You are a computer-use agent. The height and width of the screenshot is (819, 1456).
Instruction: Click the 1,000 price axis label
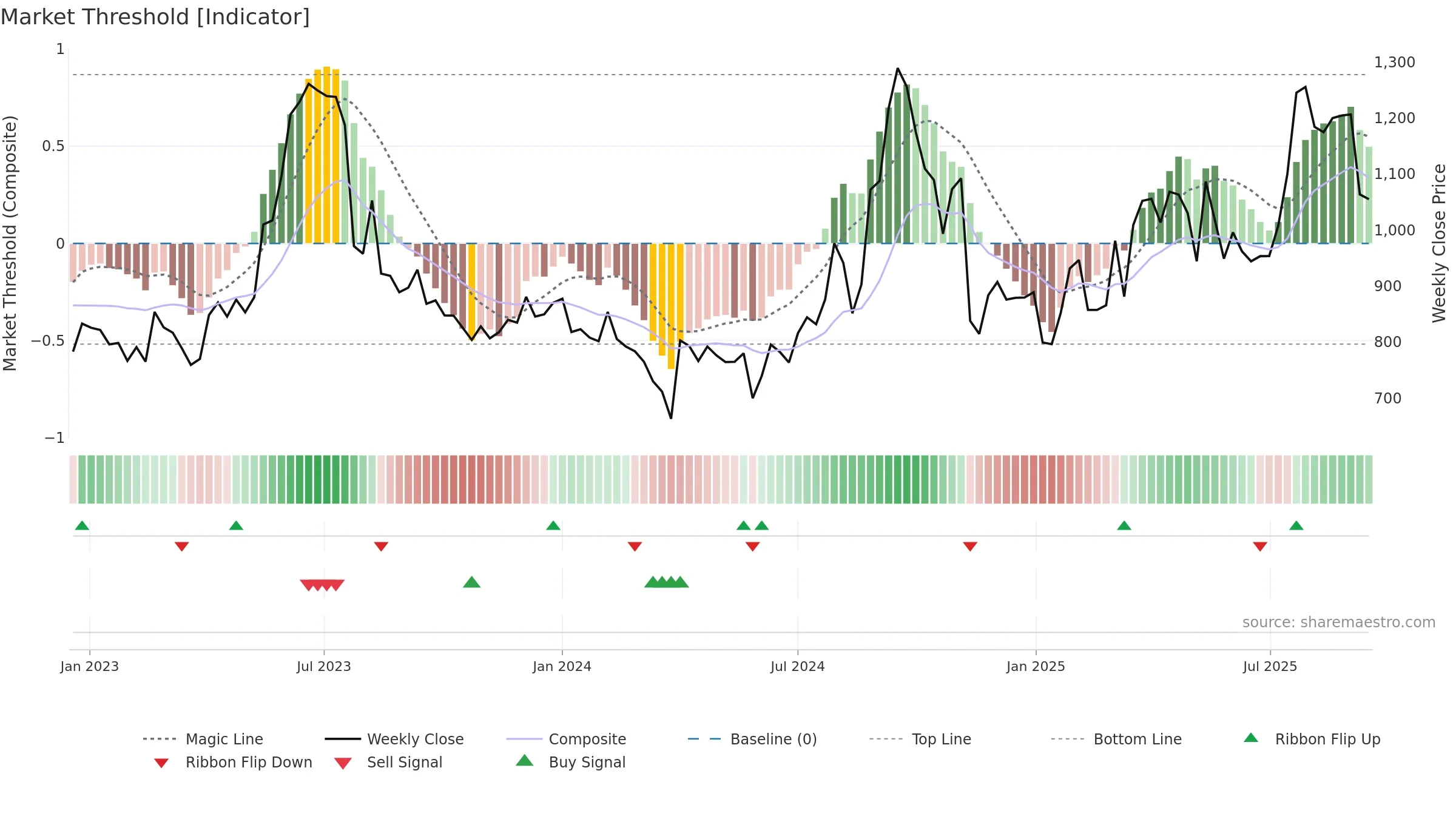click(x=1395, y=231)
